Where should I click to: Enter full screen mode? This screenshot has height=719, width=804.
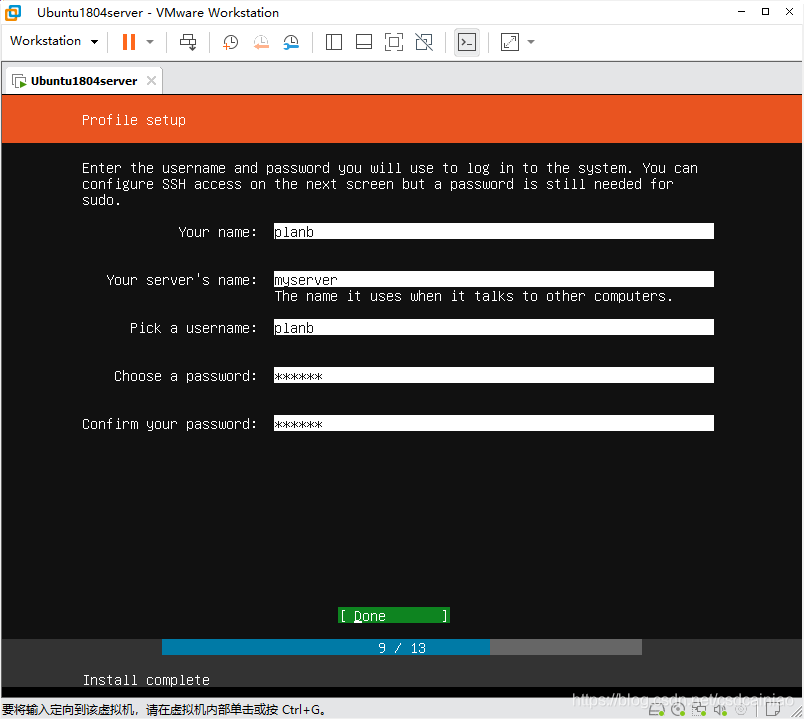coord(394,42)
